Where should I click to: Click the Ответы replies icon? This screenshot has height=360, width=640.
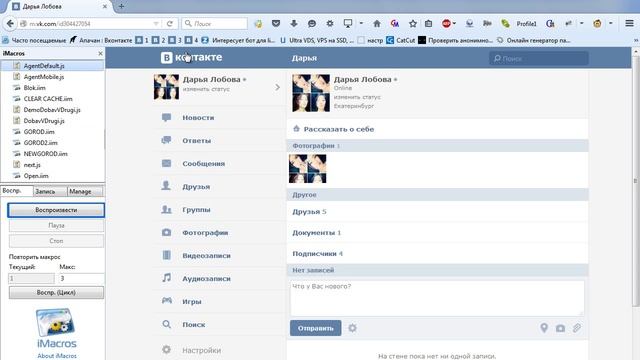point(167,140)
